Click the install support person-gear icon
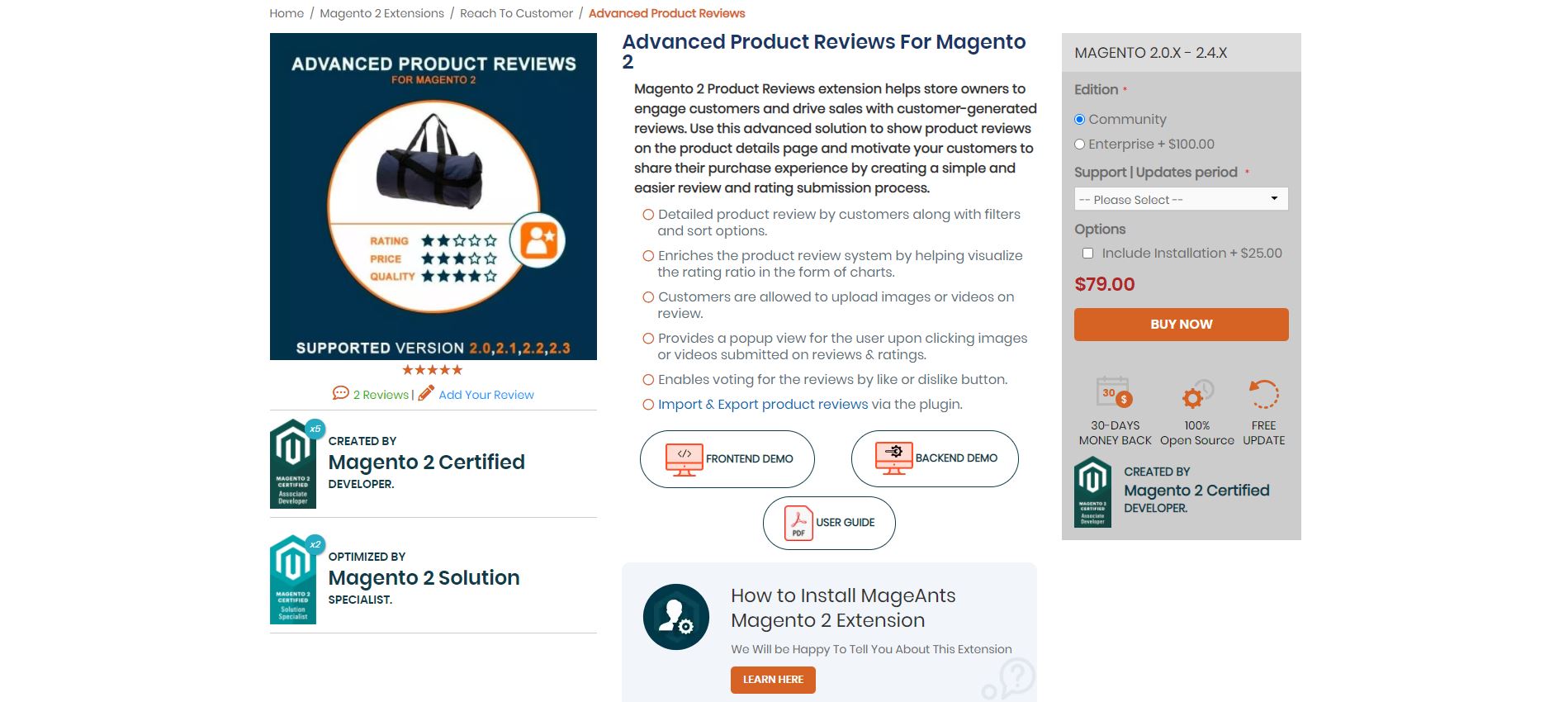This screenshot has height=702, width=1568. (676, 617)
